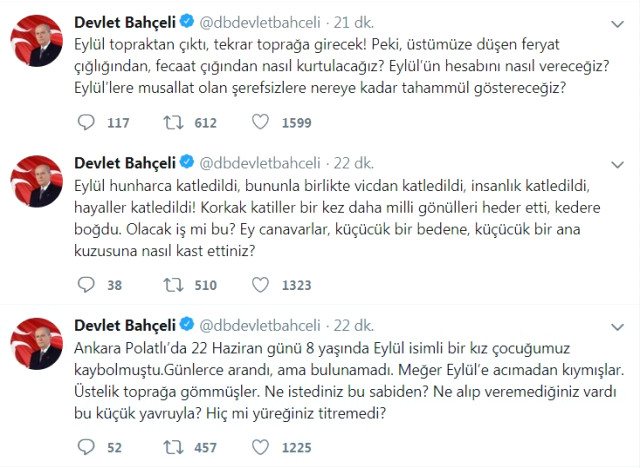
Task: Retweet the first tweet with 612 retweets
Action: (175, 122)
